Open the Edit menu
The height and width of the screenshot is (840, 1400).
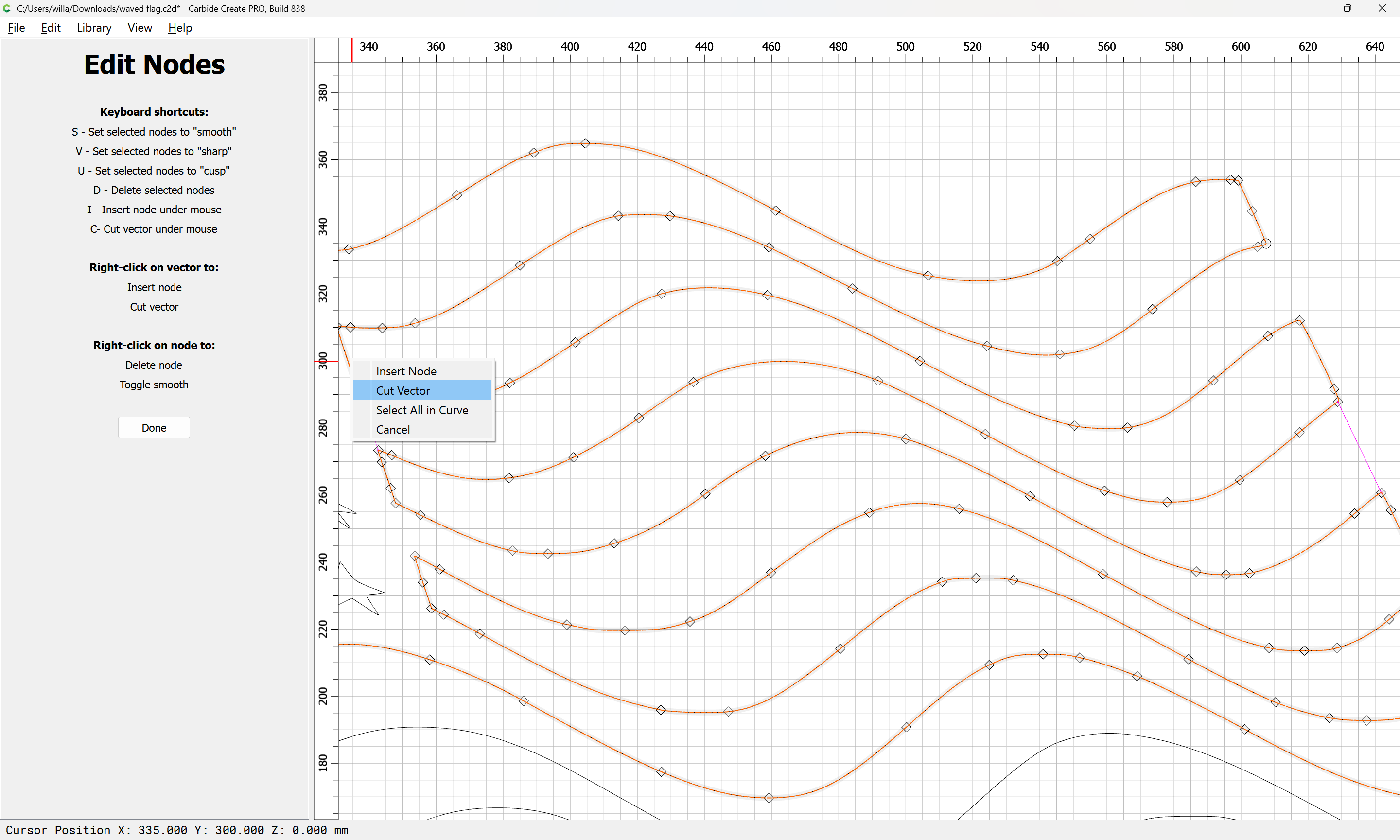click(x=51, y=28)
